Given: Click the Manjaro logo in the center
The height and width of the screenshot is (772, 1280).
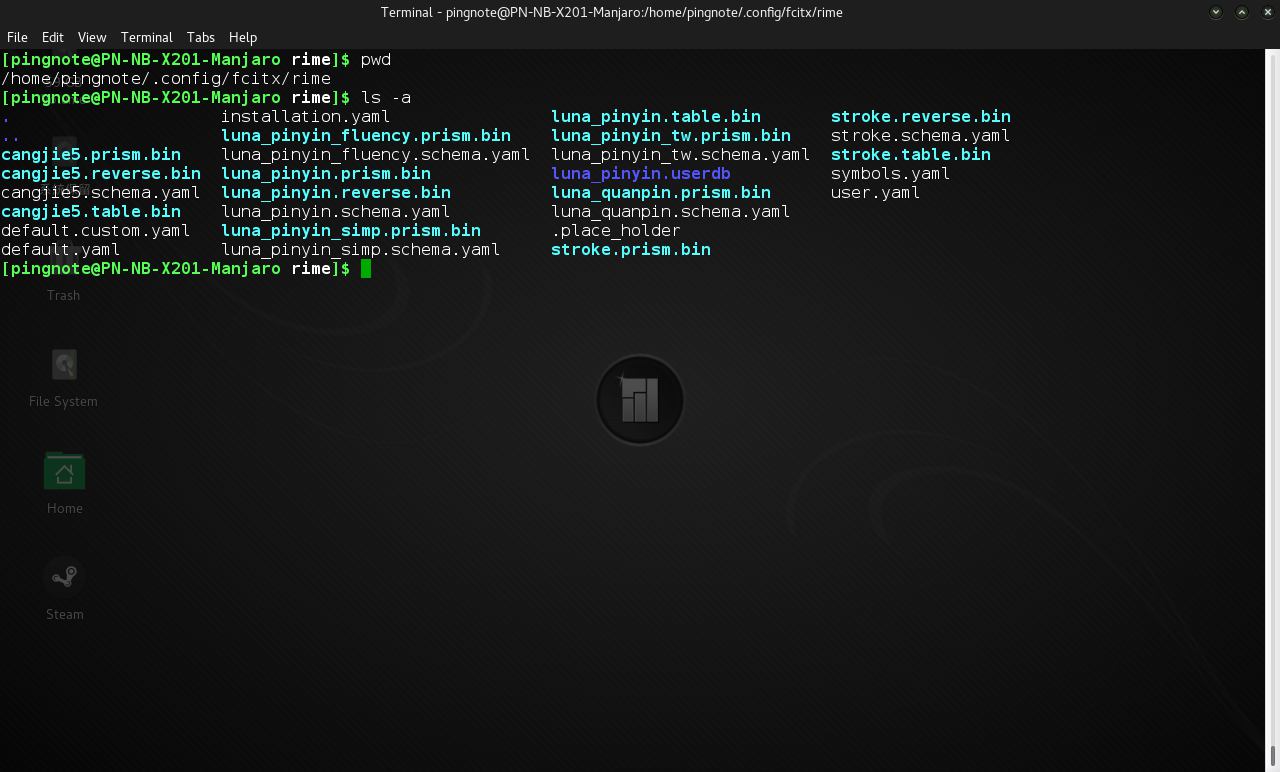Looking at the screenshot, I should 640,400.
